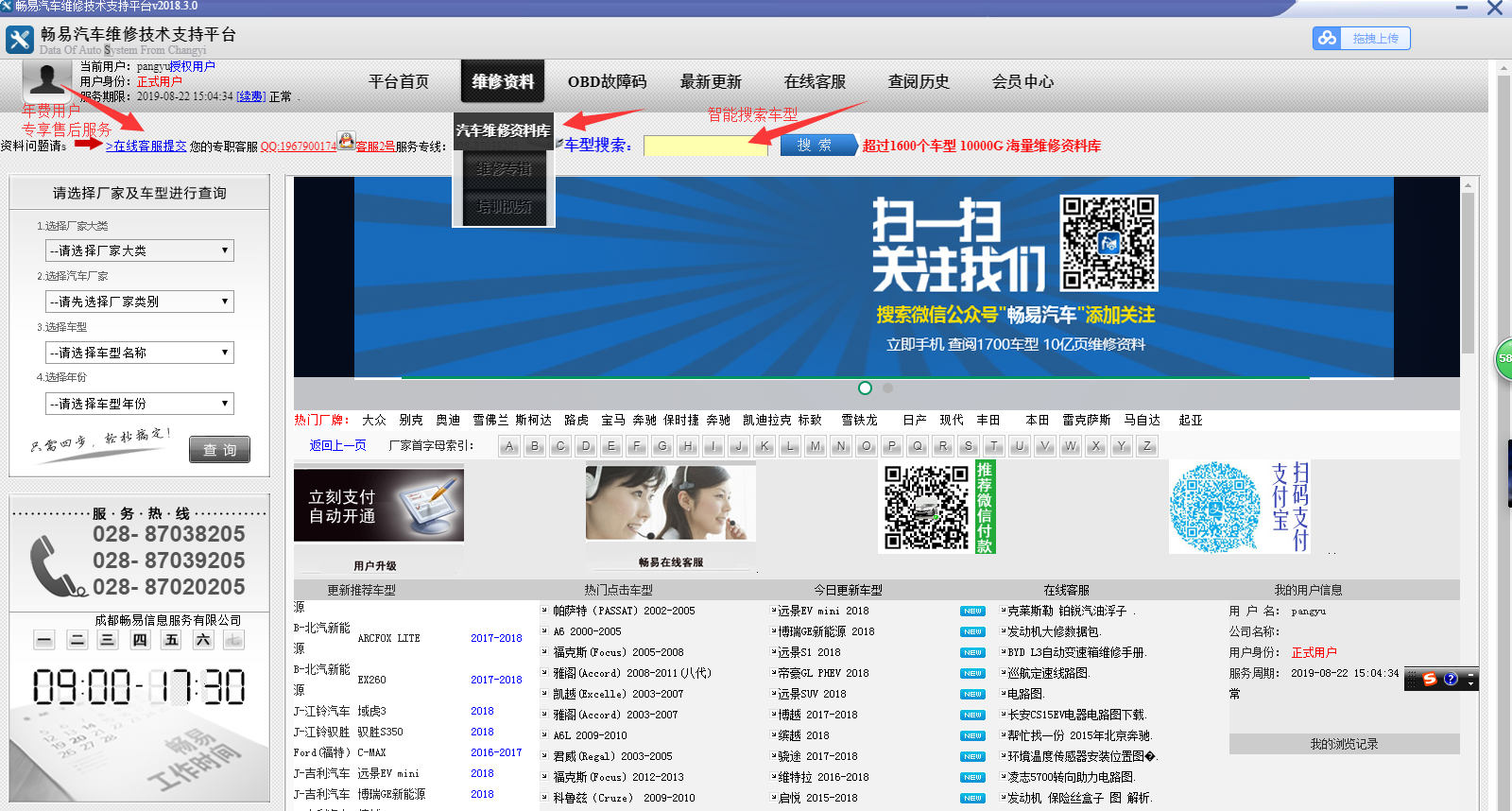Select 培训视频 in the dropdown menu
Image resolution: width=1512 pixels, height=811 pixels.
point(504,207)
